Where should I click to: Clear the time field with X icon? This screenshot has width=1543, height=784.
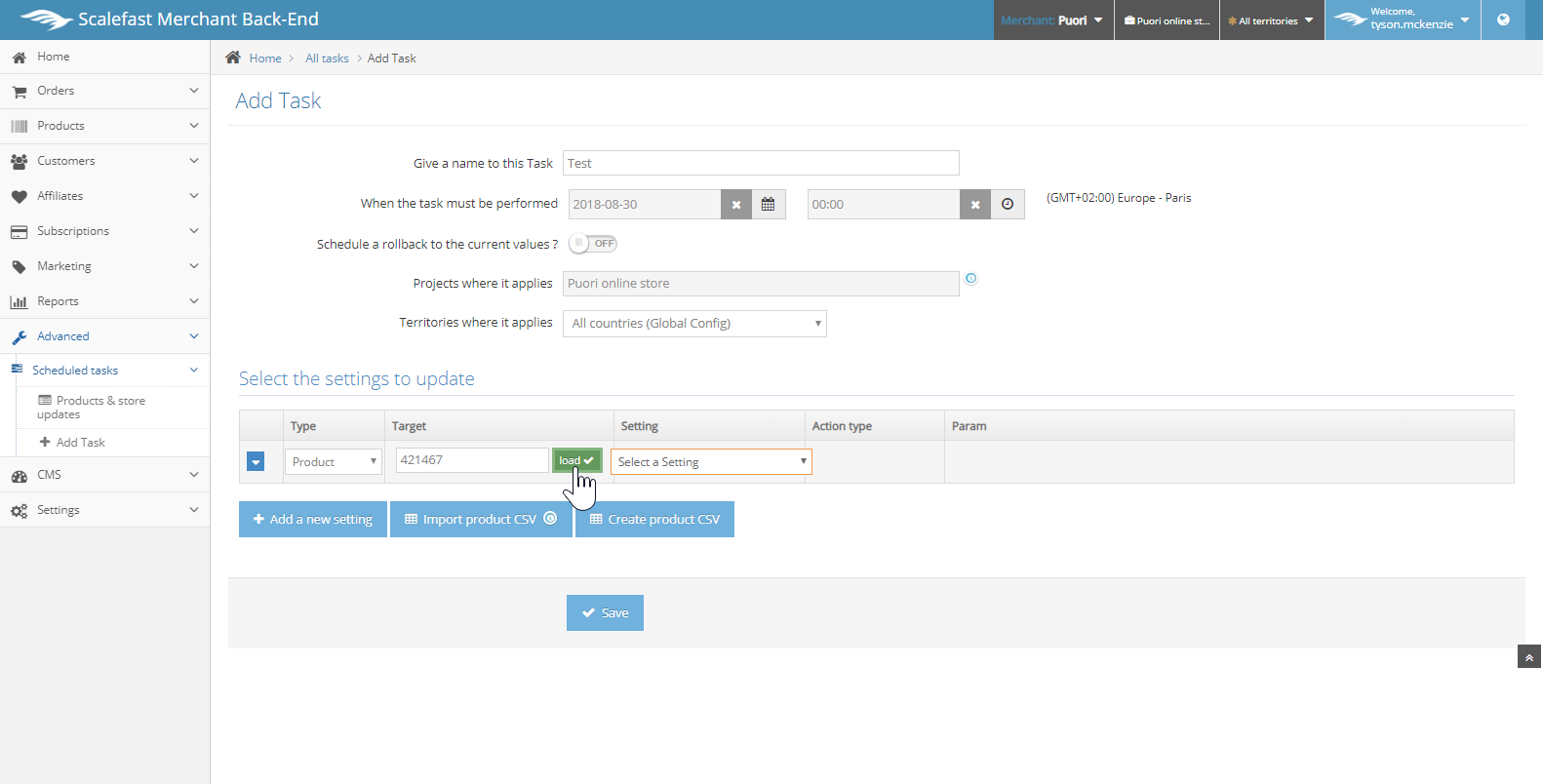click(x=975, y=205)
